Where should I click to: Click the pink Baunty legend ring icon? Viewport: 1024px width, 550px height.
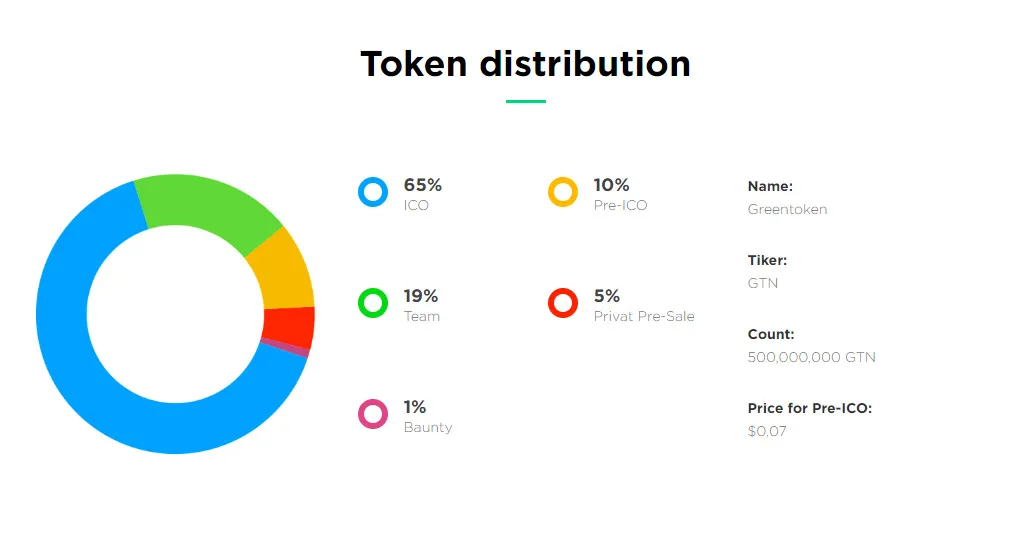click(x=373, y=414)
